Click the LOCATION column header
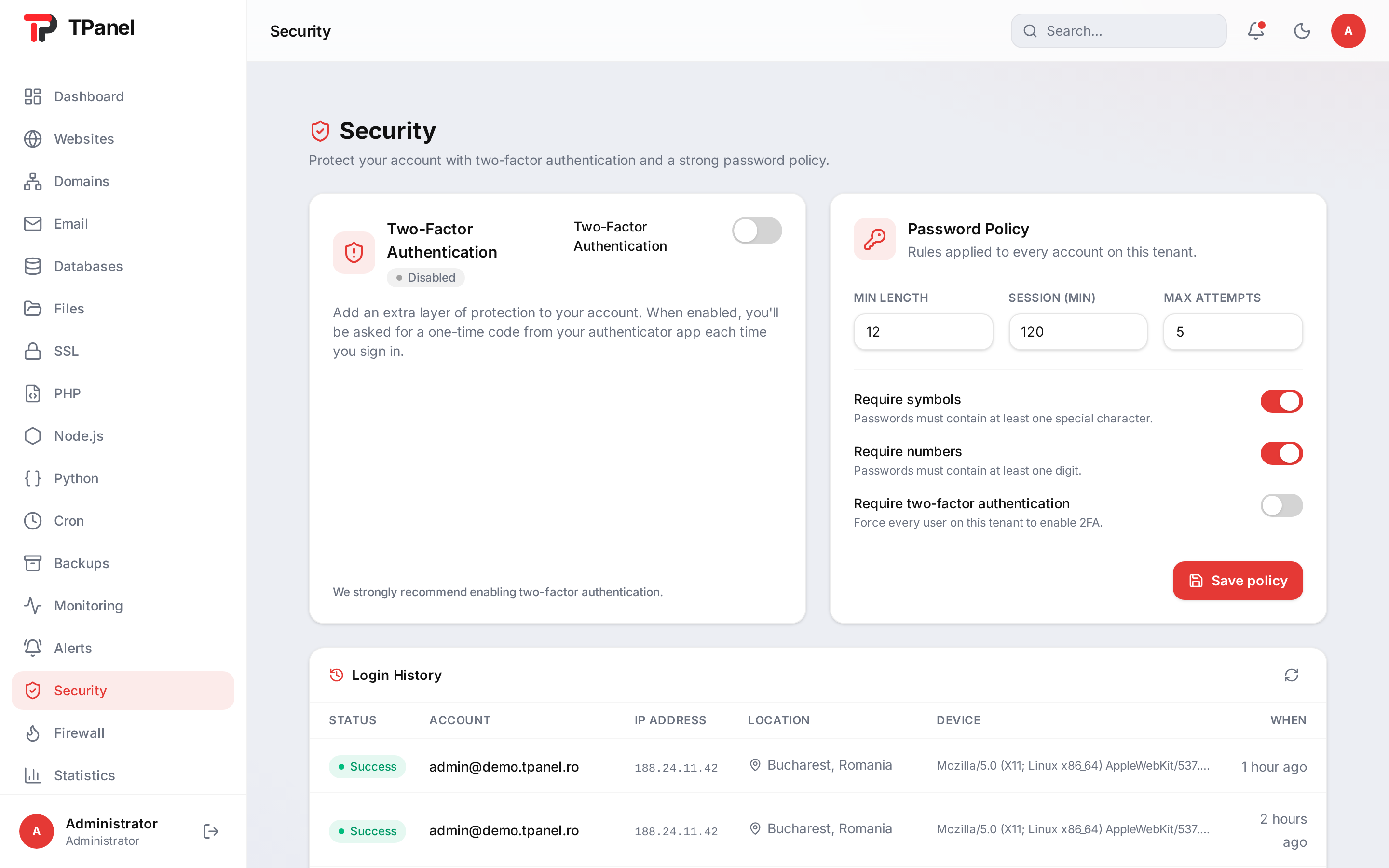The width and height of the screenshot is (1389, 868). pyautogui.click(x=778, y=720)
